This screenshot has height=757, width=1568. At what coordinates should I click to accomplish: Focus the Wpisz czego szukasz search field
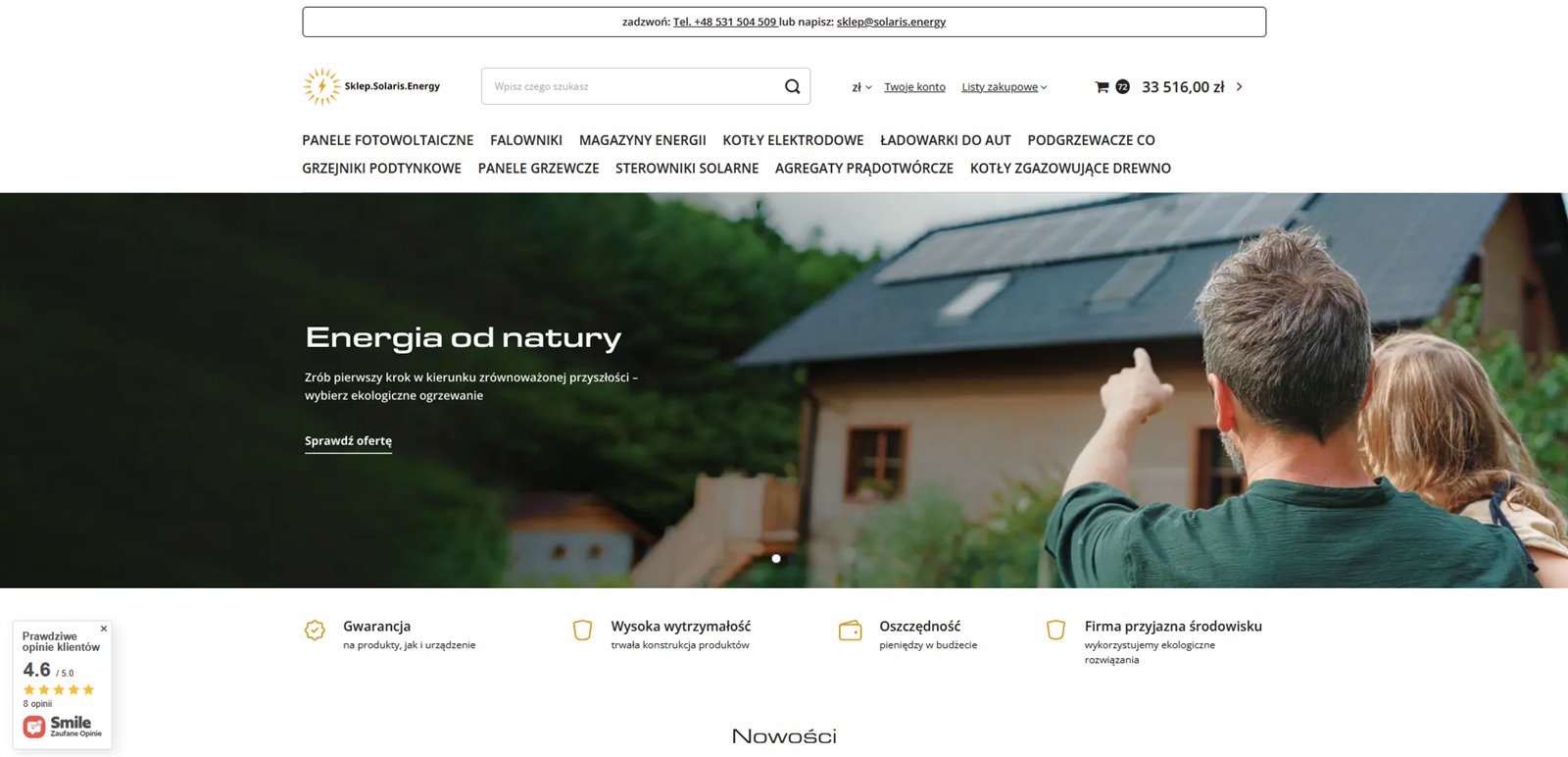point(632,86)
